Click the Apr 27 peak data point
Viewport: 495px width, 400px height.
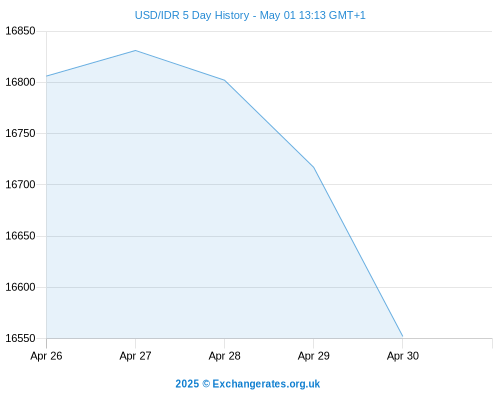tap(135, 50)
